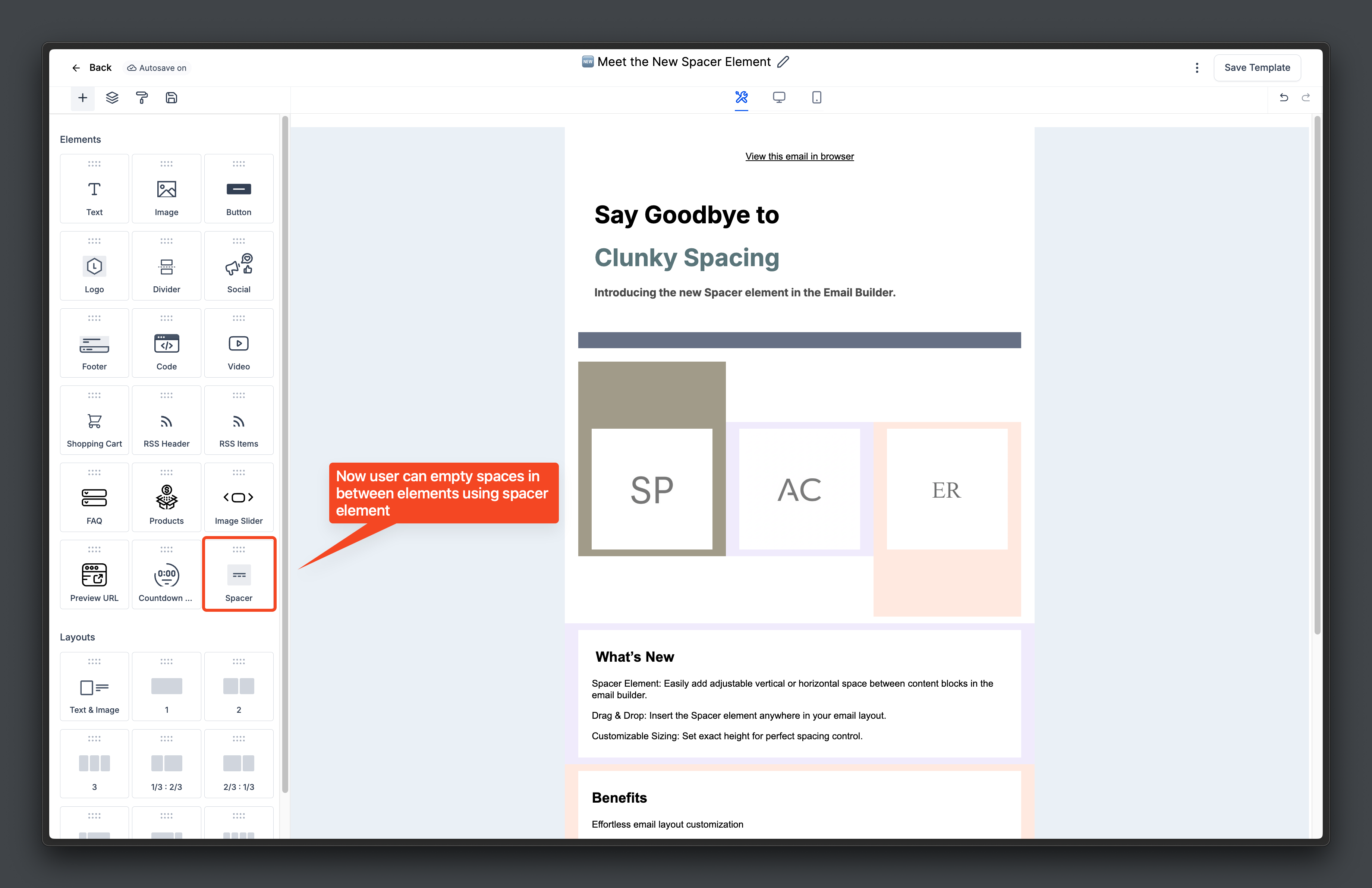Select the Social element
The height and width of the screenshot is (888, 1372).
point(239,266)
